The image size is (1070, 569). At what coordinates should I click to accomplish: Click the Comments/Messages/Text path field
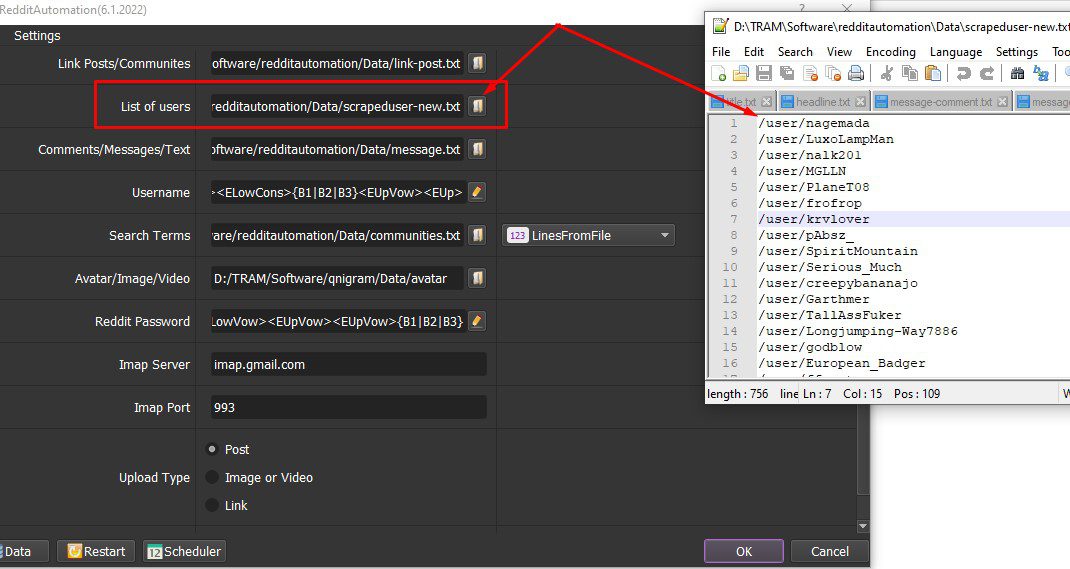[337, 149]
